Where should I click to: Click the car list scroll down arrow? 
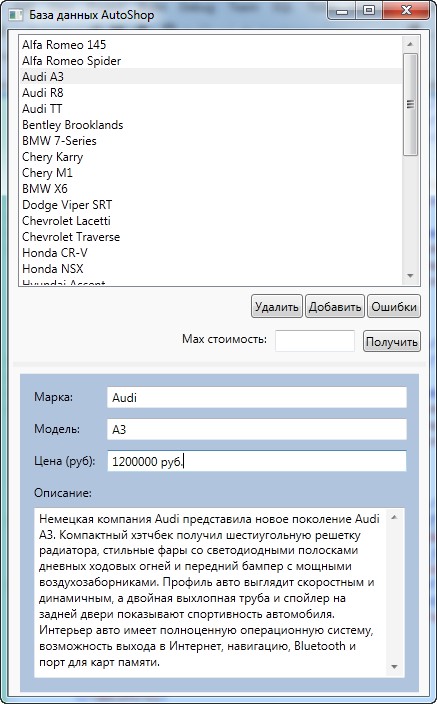(x=410, y=276)
